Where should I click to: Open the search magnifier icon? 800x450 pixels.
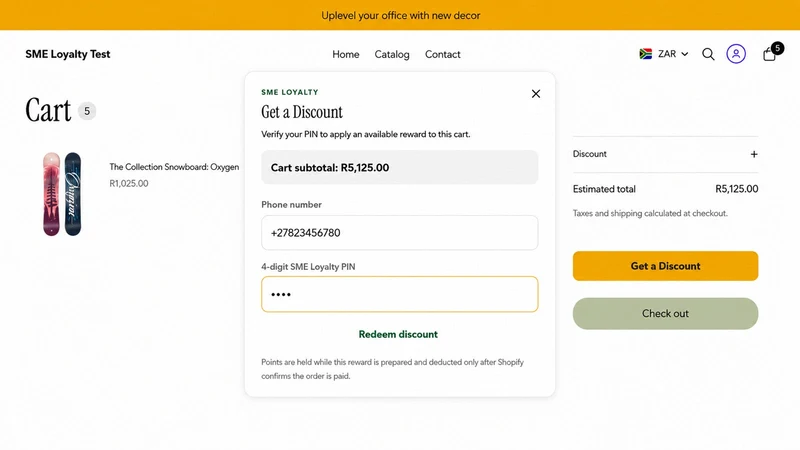click(708, 54)
